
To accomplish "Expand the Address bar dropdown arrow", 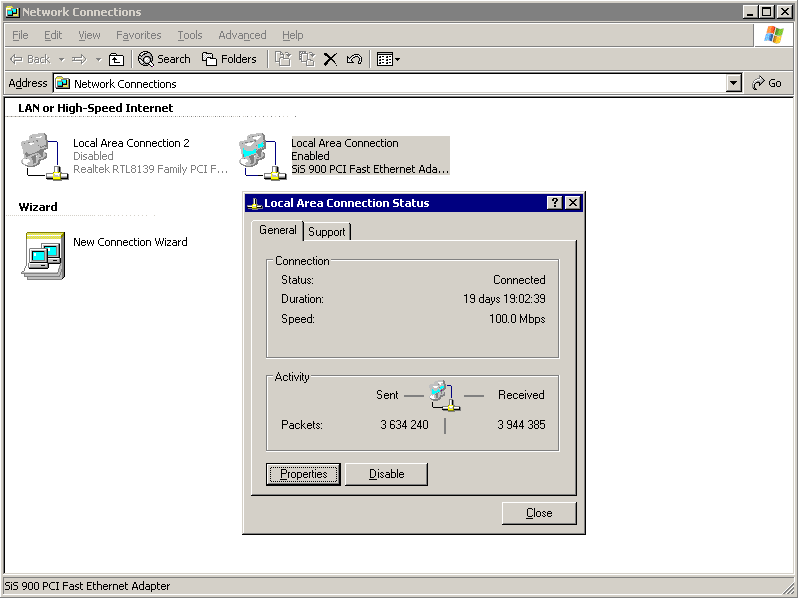I will 734,84.
